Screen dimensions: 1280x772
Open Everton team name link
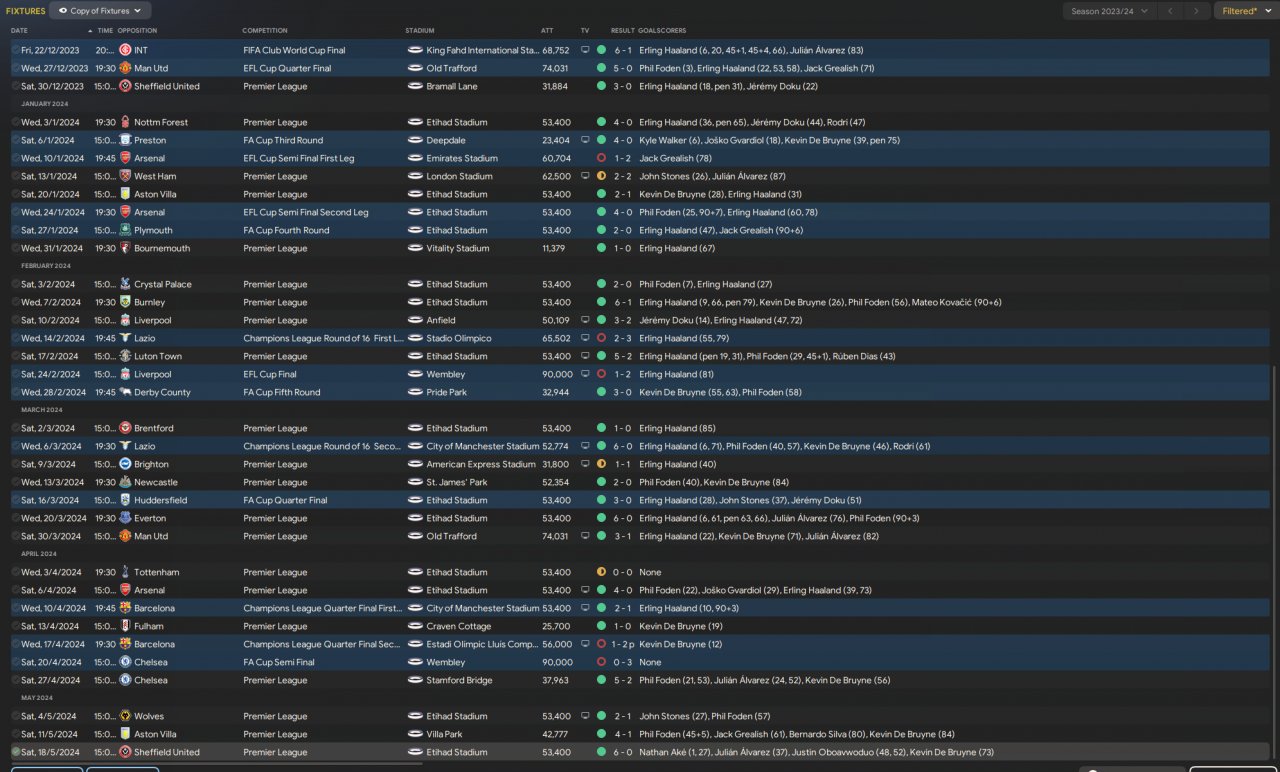click(x=150, y=518)
